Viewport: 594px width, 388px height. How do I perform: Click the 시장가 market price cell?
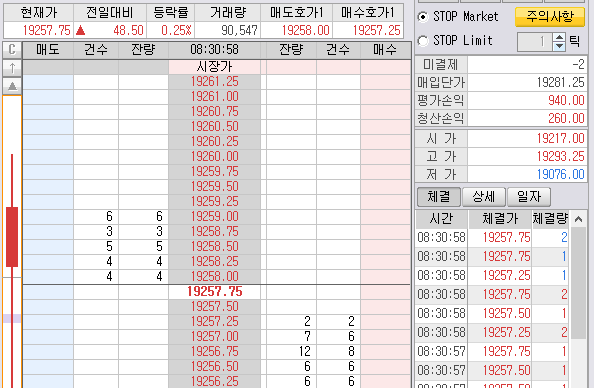pos(214,67)
